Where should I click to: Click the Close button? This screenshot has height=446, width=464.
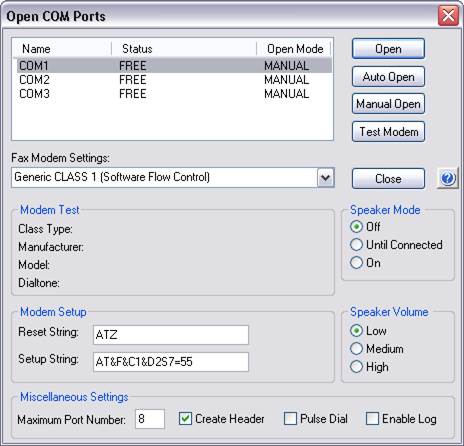click(x=388, y=179)
